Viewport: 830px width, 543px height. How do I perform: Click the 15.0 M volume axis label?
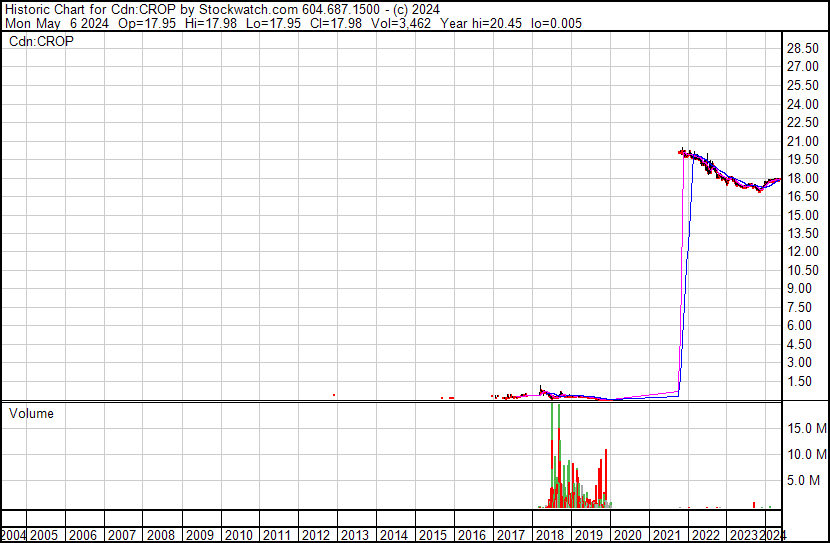807,428
